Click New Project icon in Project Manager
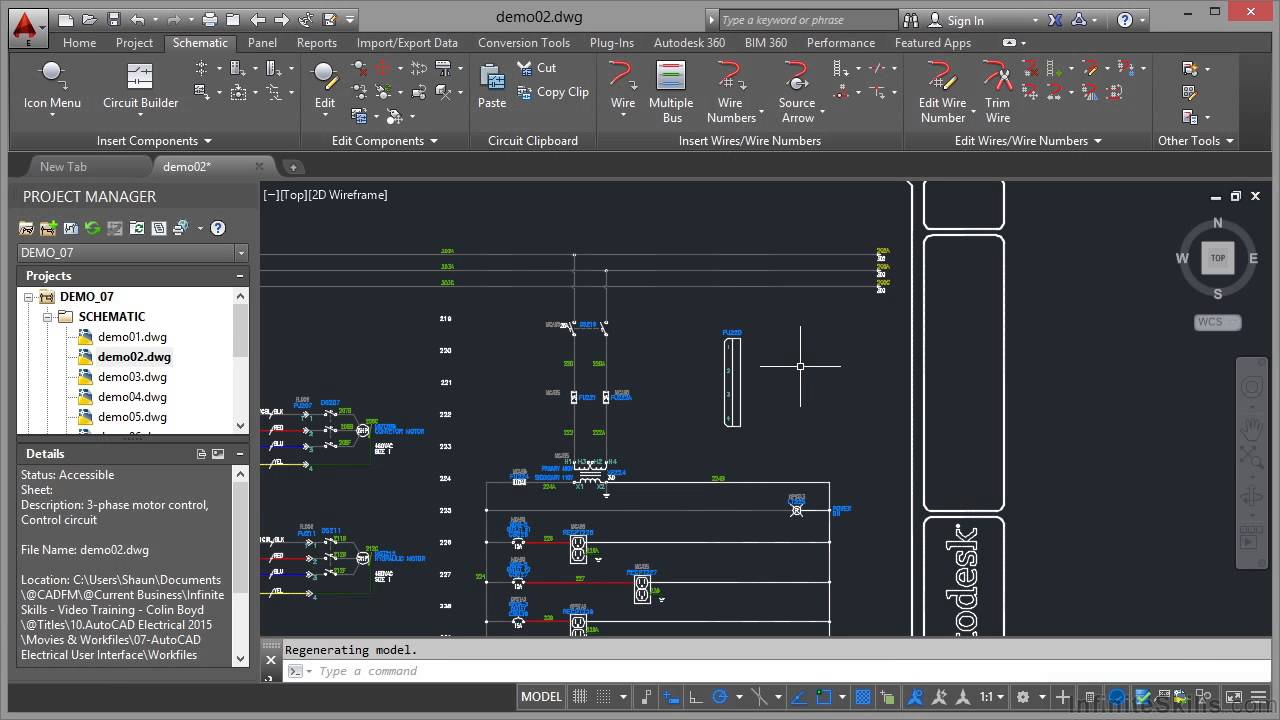 (48, 228)
